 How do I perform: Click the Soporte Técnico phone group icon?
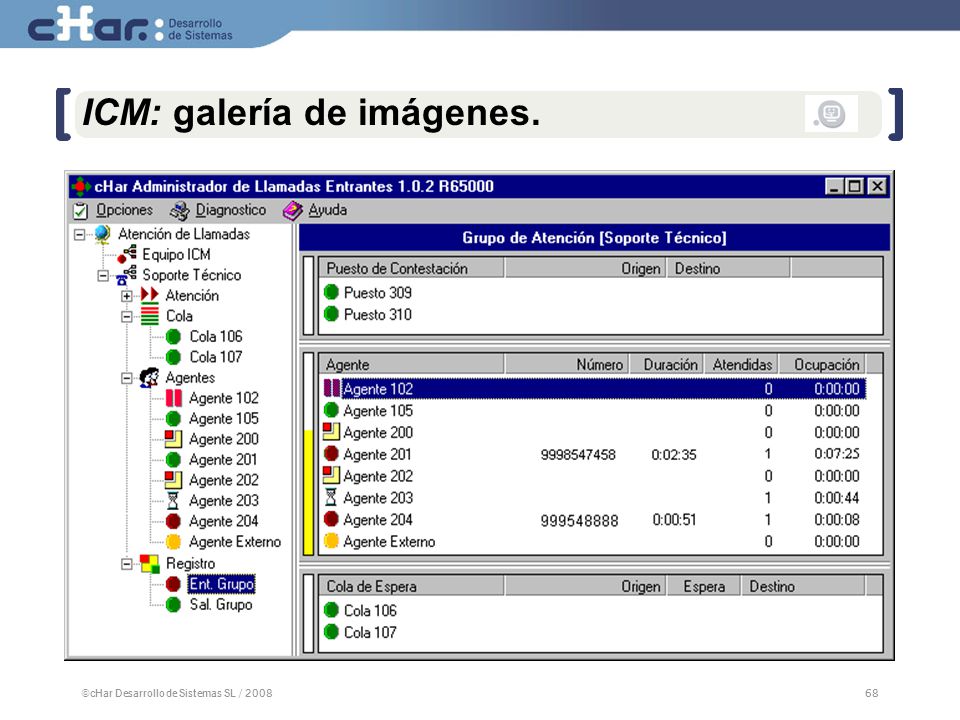pyautogui.click(x=126, y=276)
